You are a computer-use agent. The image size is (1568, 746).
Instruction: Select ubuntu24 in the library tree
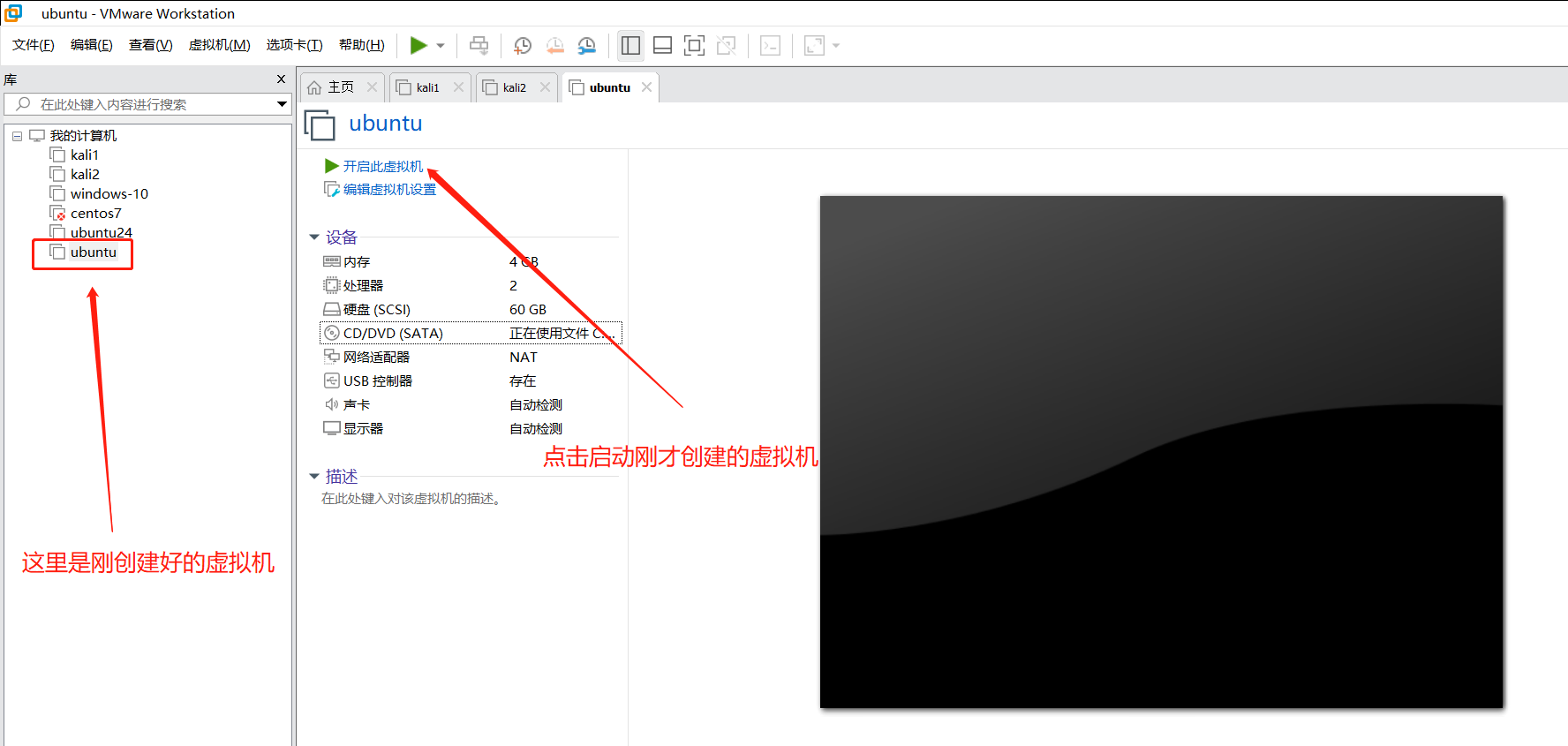(102, 233)
